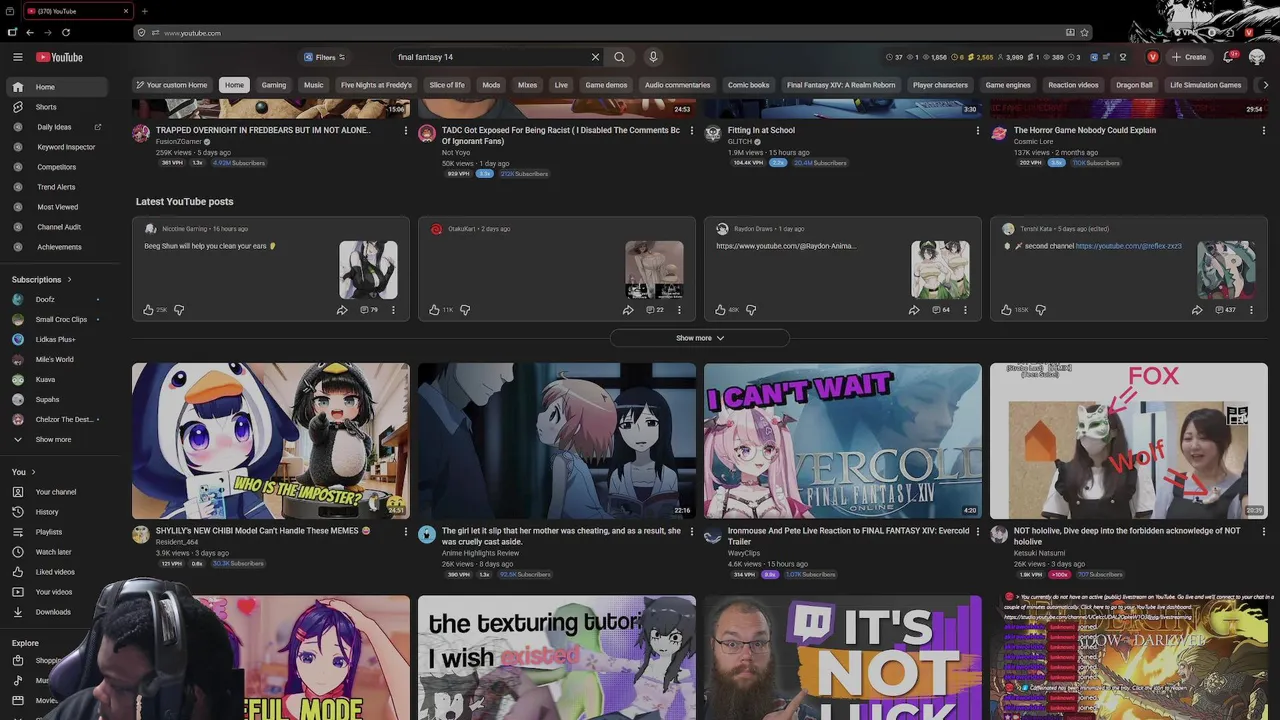1280x720 pixels.
Task: Click the search magnifier button
Action: click(x=619, y=57)
